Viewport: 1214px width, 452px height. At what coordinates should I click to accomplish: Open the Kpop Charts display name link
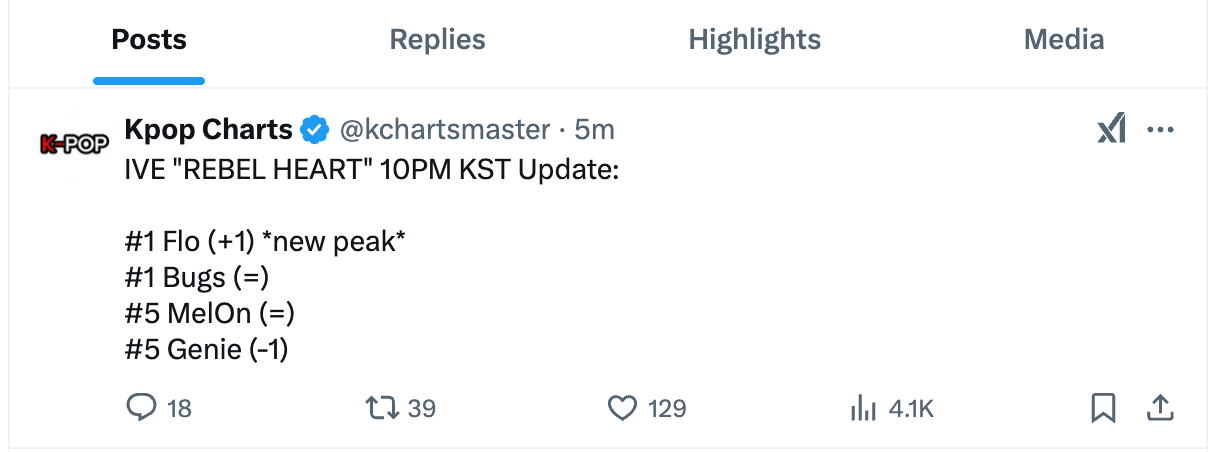(208, 130)
